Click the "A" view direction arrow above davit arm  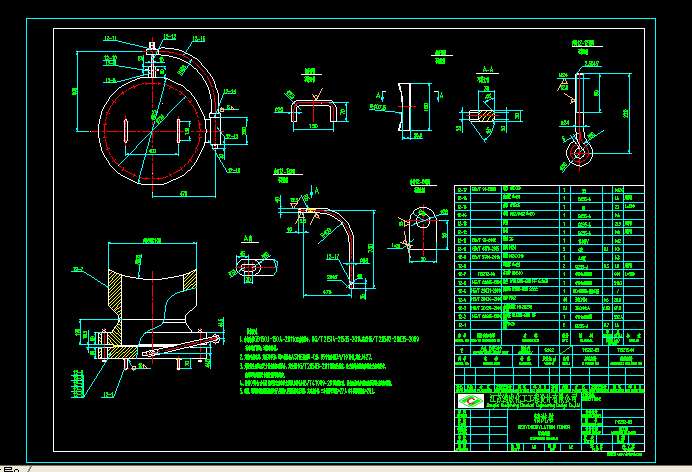point(313,192)
